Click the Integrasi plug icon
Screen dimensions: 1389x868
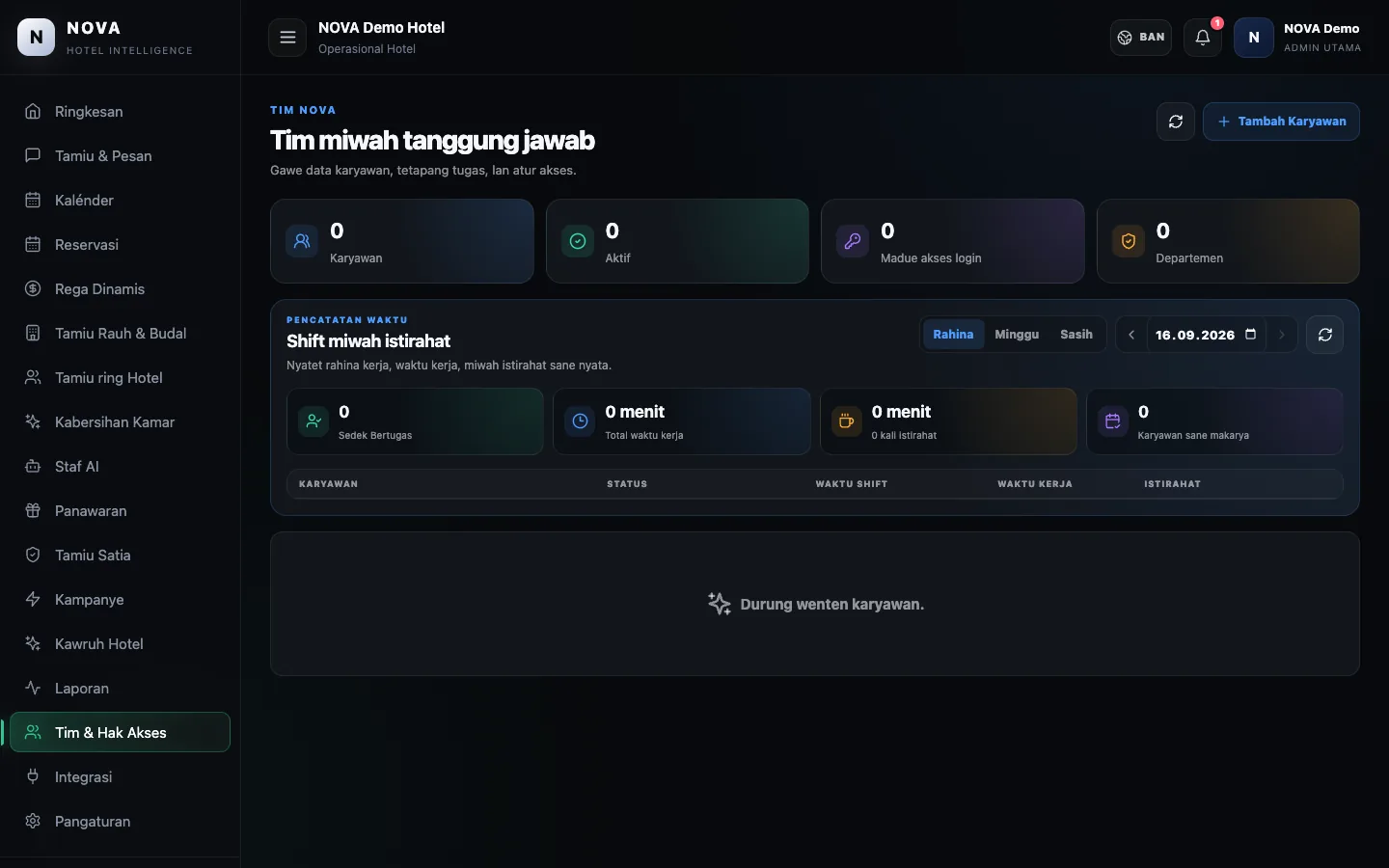pyautogui.click(x=33, y=776)
